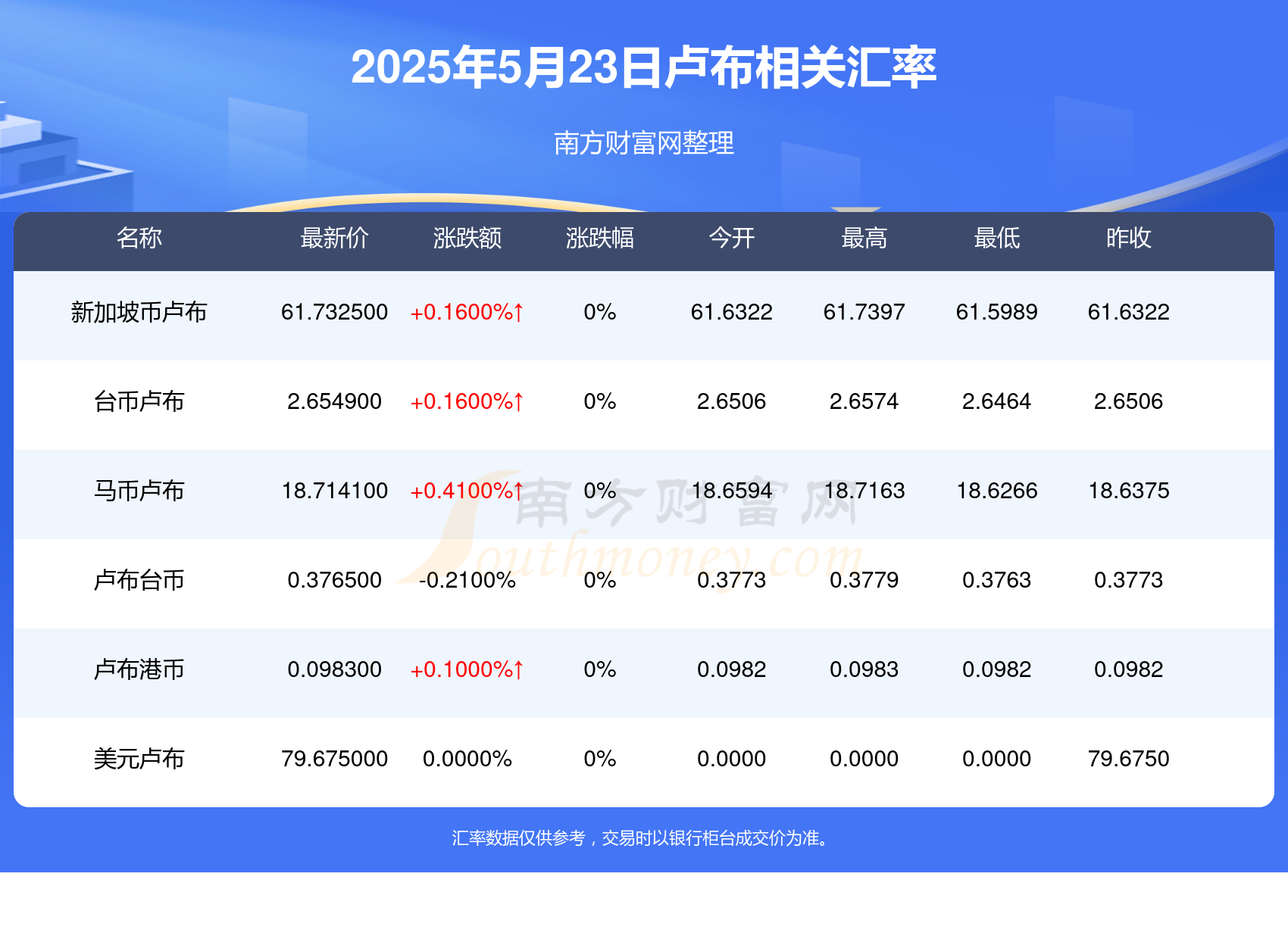Click 0% 涨跌幅 in 卢布台币 row
Screen dimensions: 1288x939
point(600,580)
